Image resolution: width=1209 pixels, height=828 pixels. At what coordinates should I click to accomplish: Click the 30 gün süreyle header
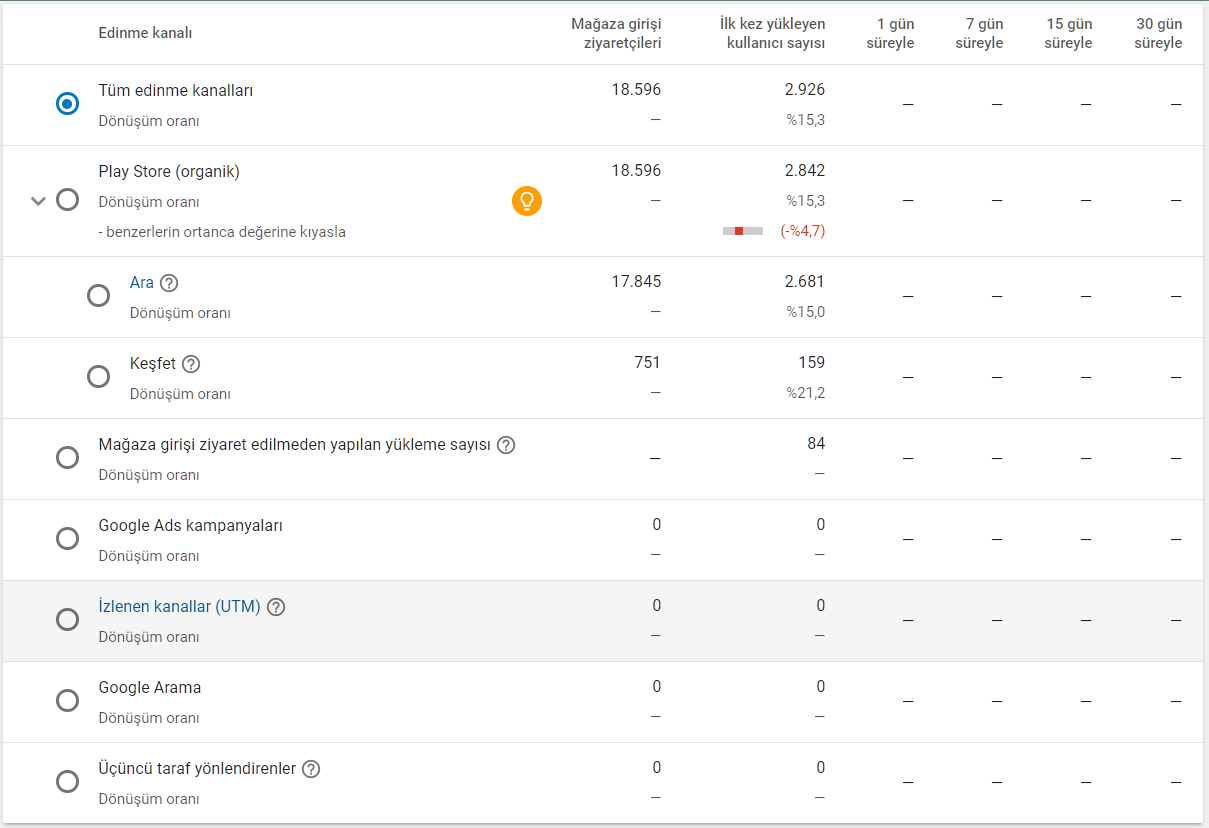click(1158, 33)
